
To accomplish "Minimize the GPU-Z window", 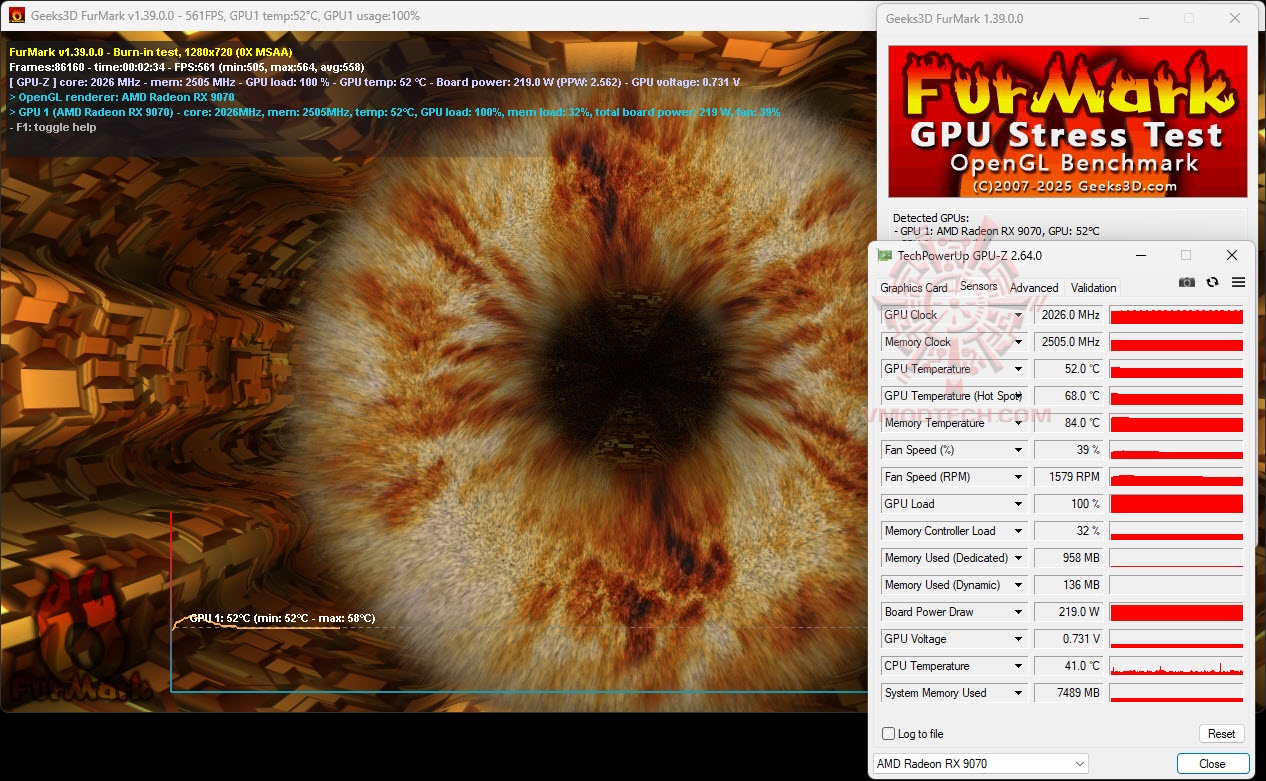I will click(x=1140, y=255).
